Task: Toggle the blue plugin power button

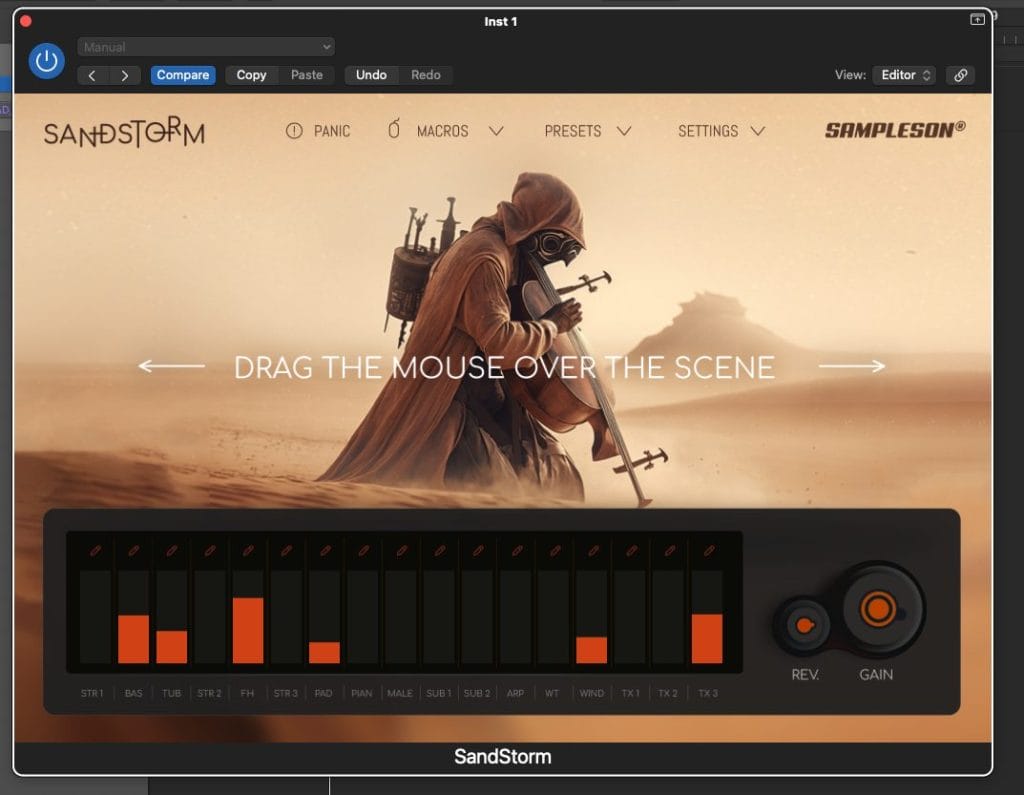Action: click(x=46, y=61)
